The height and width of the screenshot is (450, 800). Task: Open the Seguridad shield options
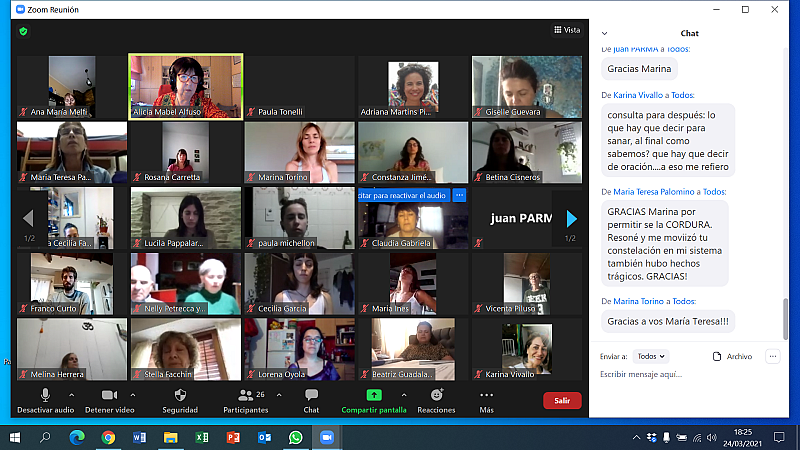[x=180, y=400]
